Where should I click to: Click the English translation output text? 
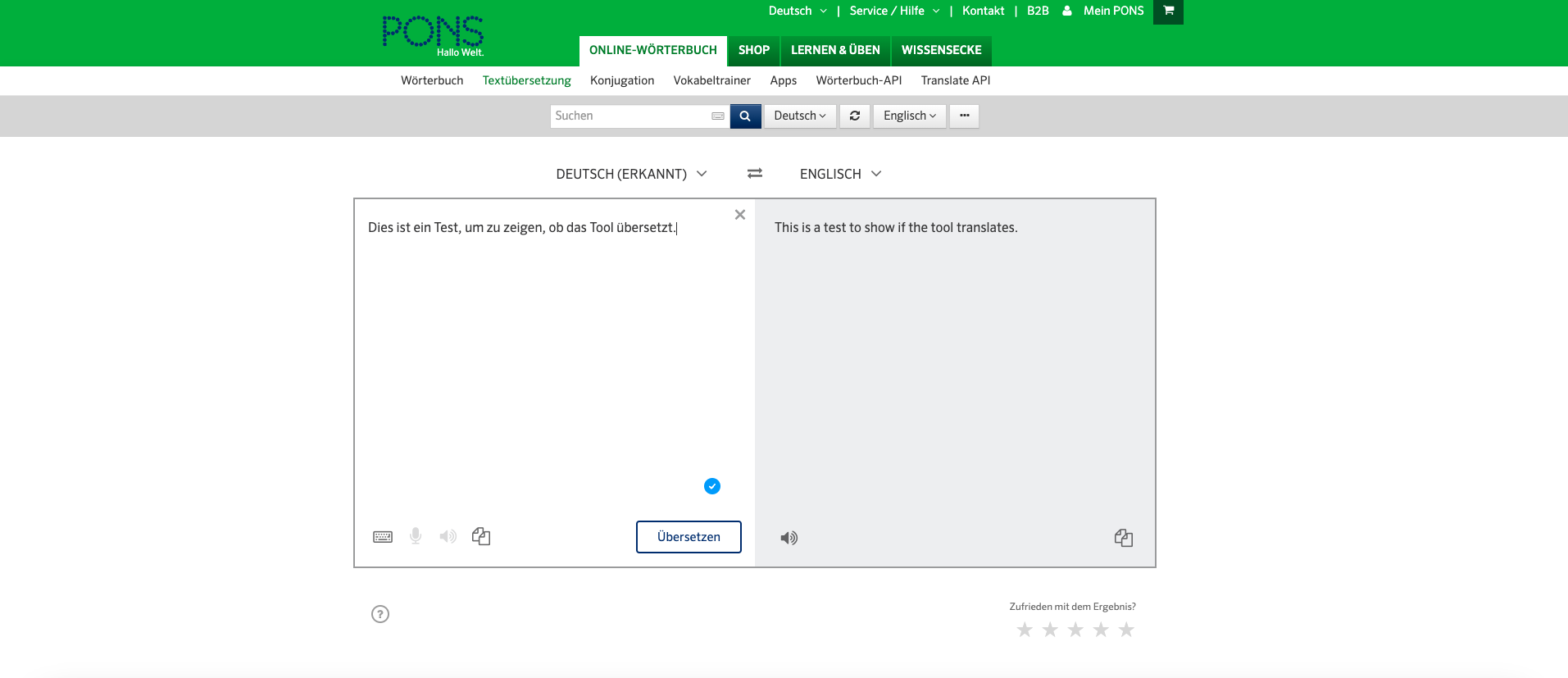pyautogui.click(x=896, y=228)
